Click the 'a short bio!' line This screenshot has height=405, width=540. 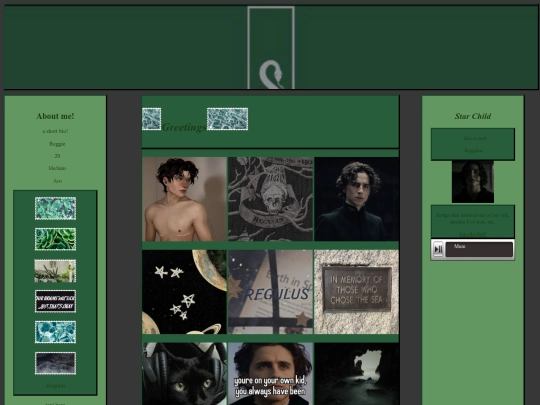coord(55,131)
